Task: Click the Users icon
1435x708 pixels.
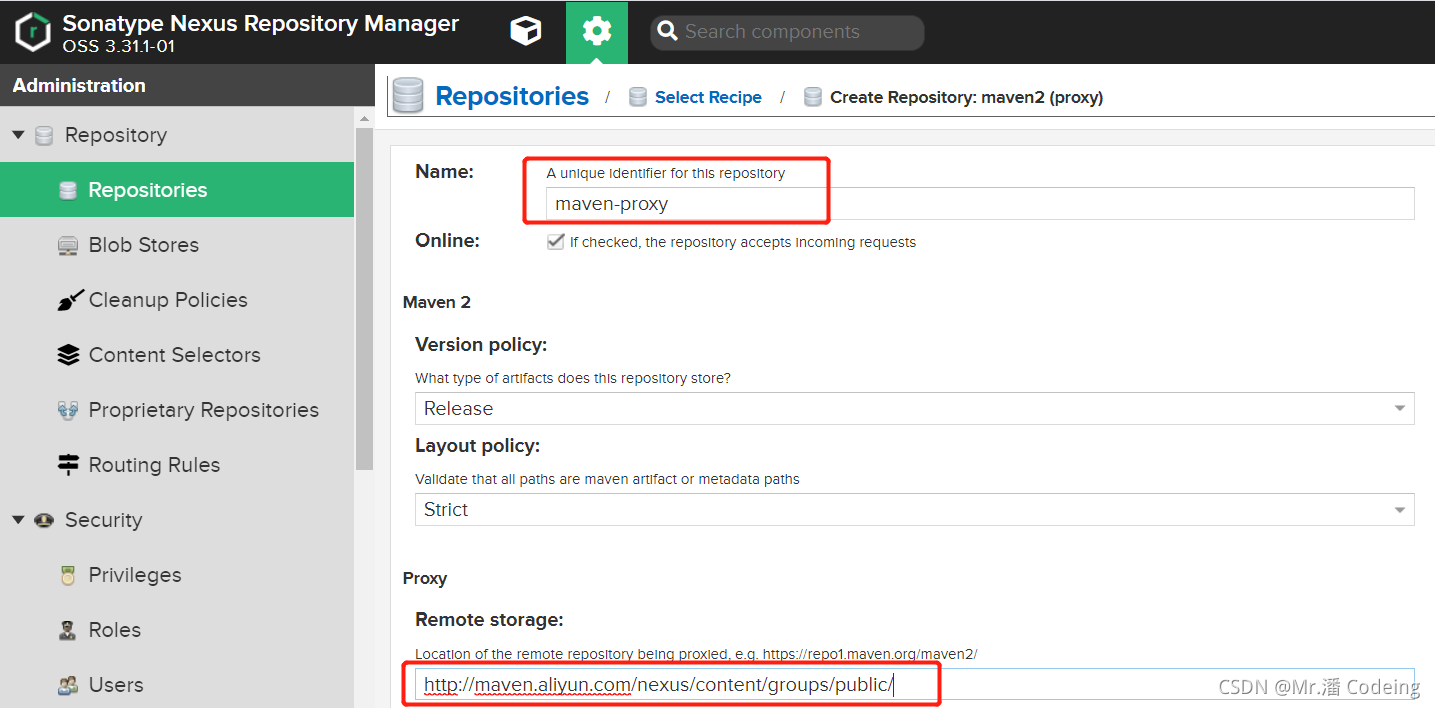Action: 67,685
